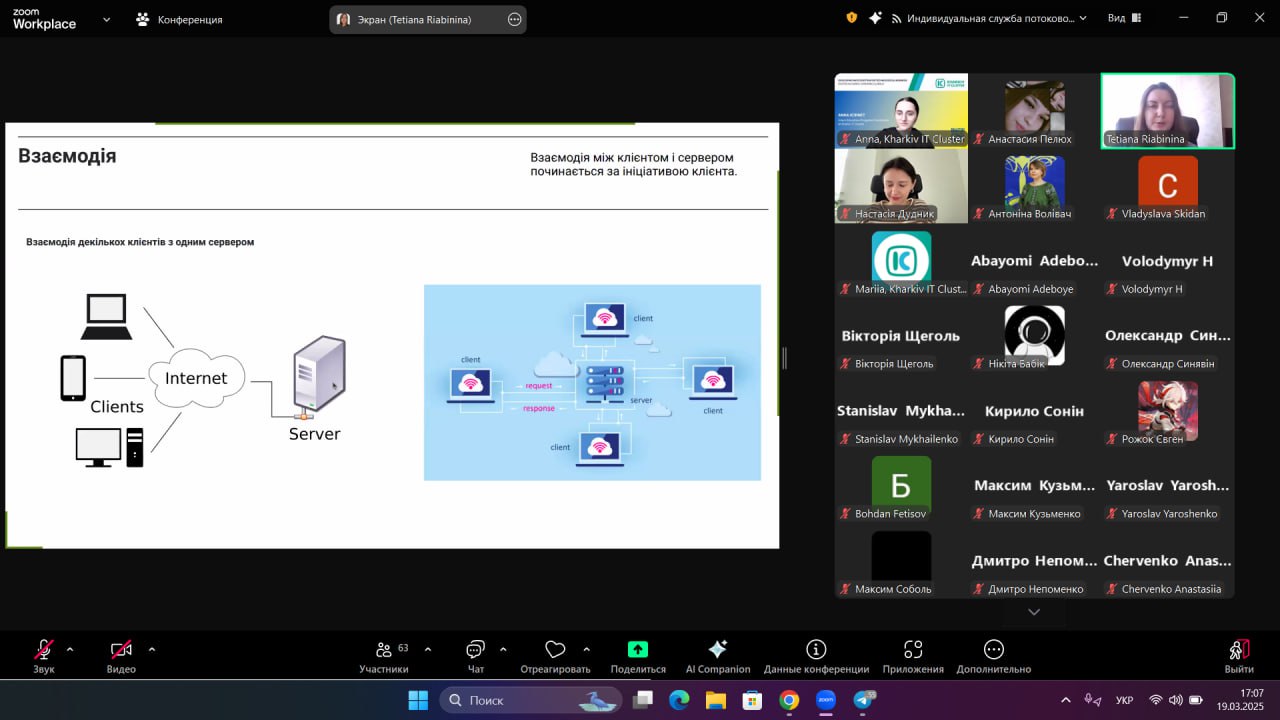Open Conference info icon
The width and height of the screenshot is (1280, 720).
tap(816, 649)
